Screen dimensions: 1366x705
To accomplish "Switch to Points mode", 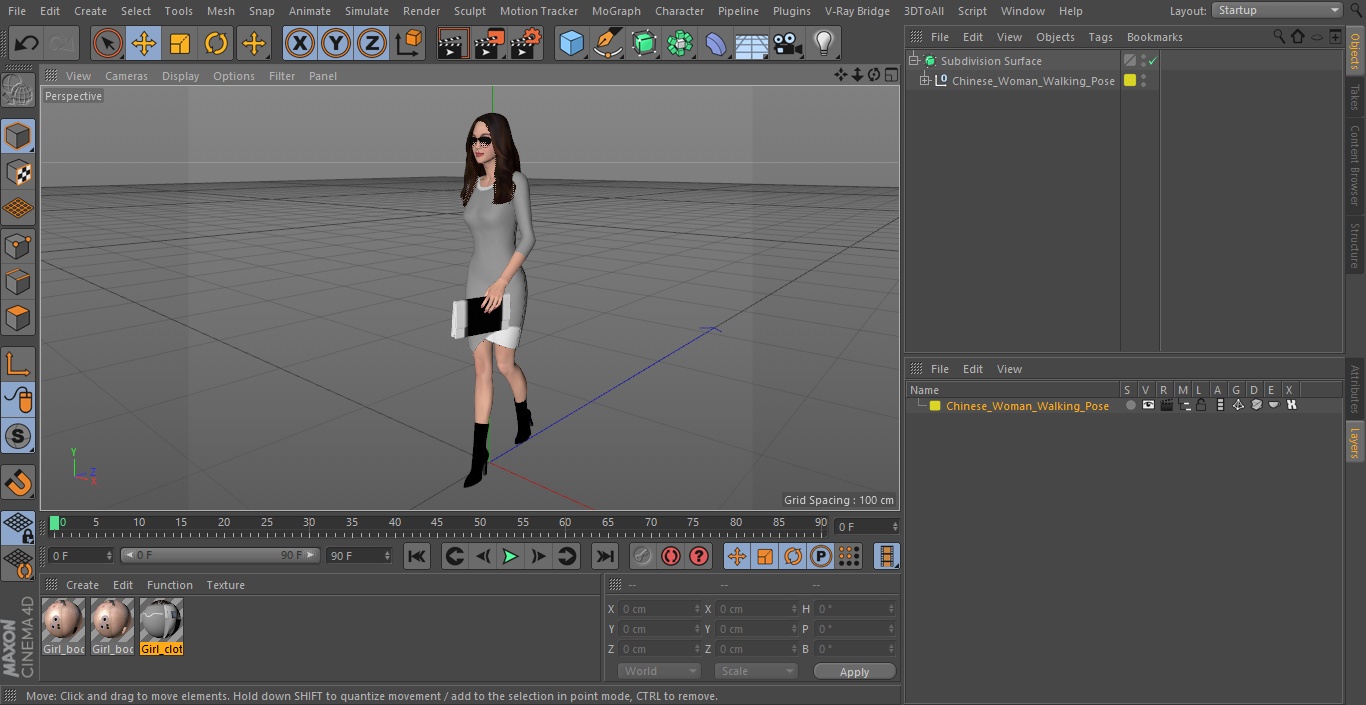I will (18, 245).
